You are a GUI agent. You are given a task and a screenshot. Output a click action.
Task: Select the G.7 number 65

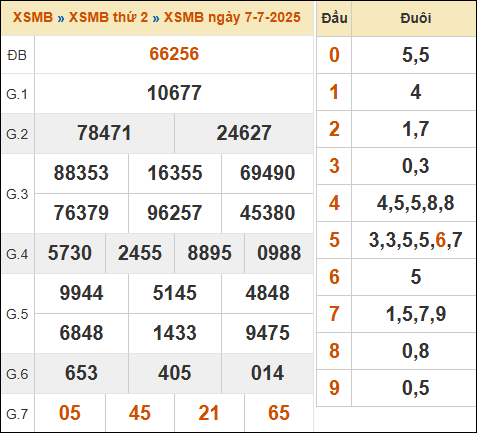[279, 413]
